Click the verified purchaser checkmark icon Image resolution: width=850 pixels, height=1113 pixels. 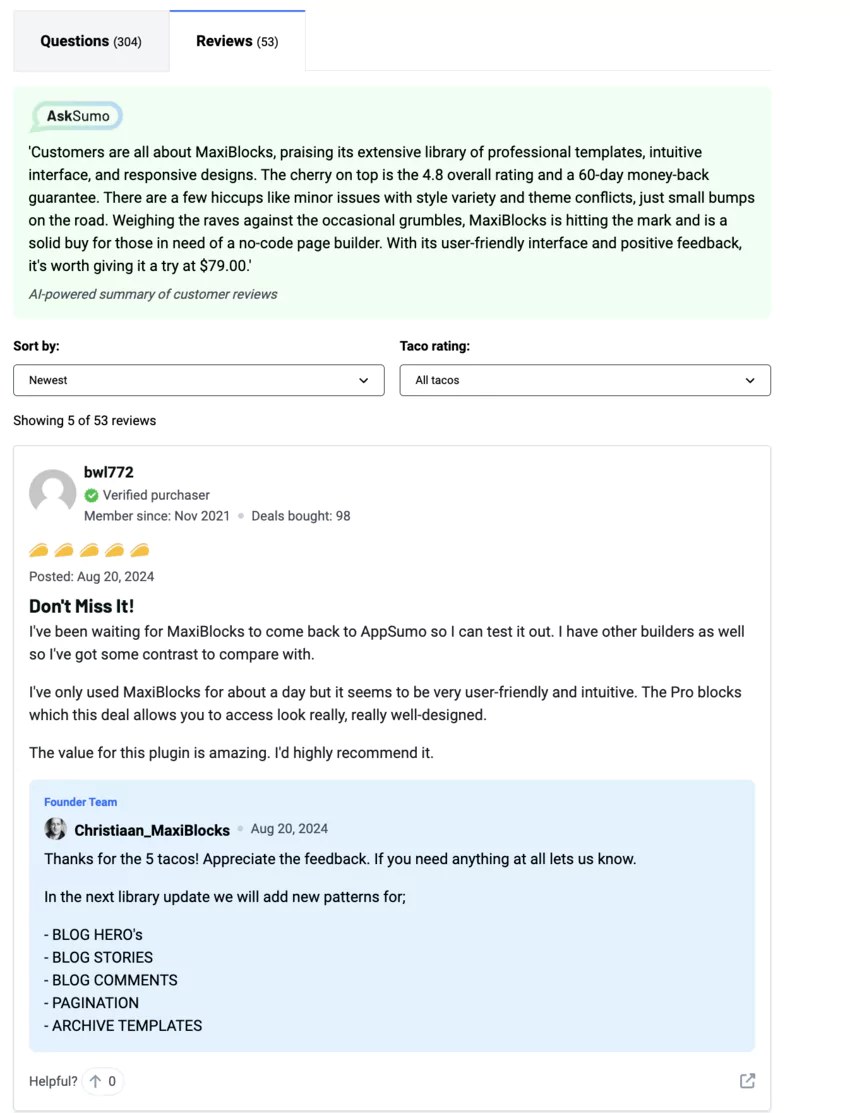90,495
